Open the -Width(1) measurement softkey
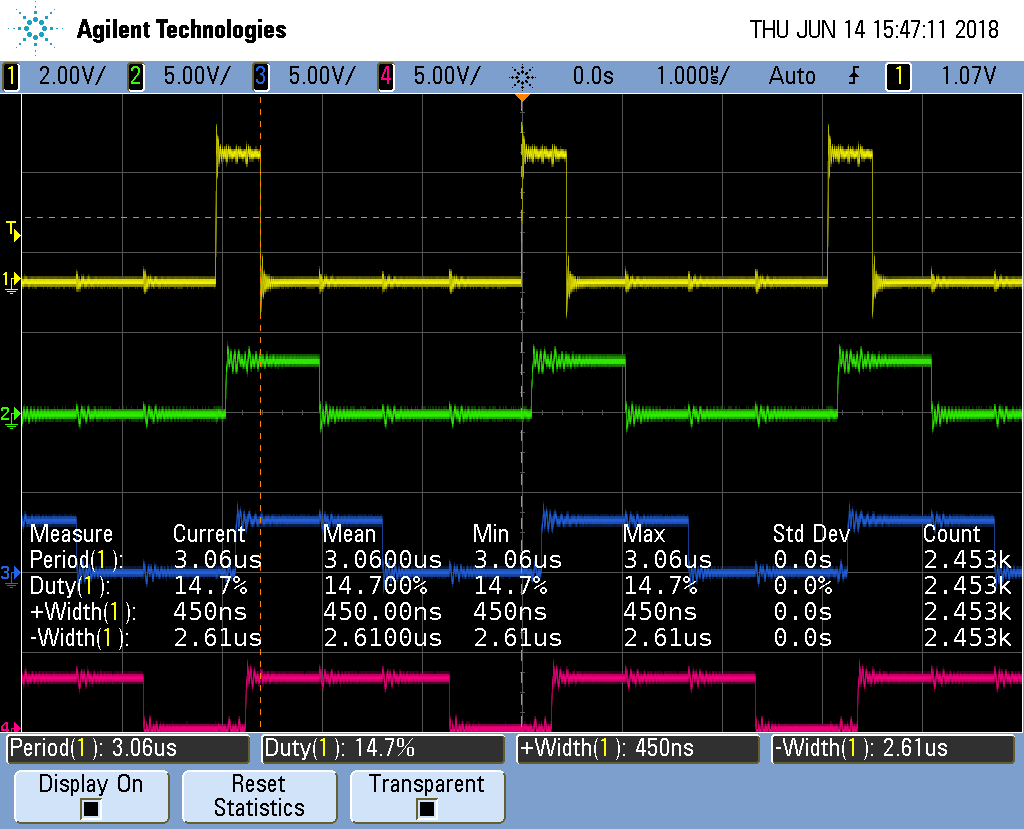 [893, 748]
